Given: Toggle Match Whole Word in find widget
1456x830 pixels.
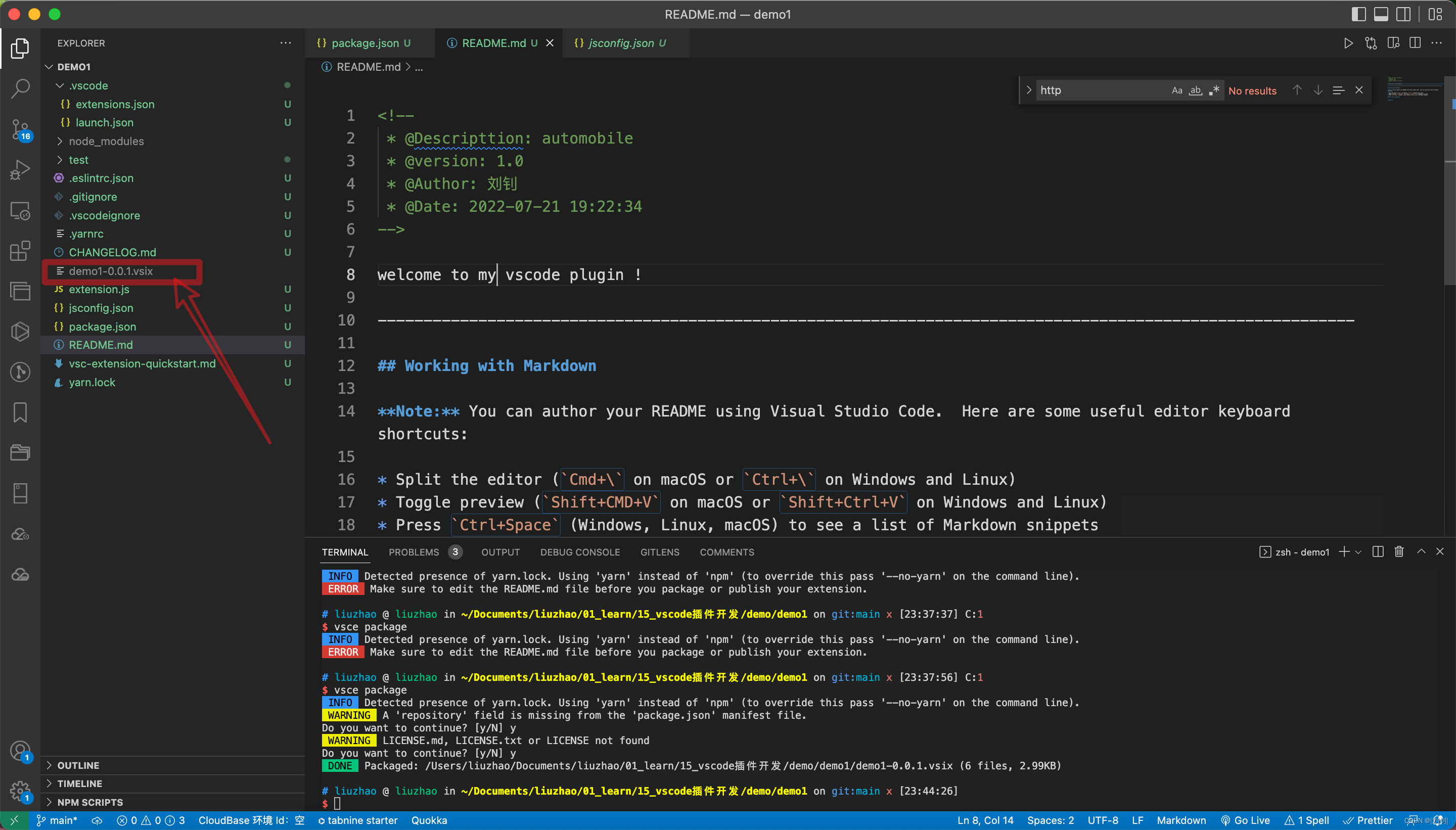Looking at the screenshot, I should tap(1196, 90).
